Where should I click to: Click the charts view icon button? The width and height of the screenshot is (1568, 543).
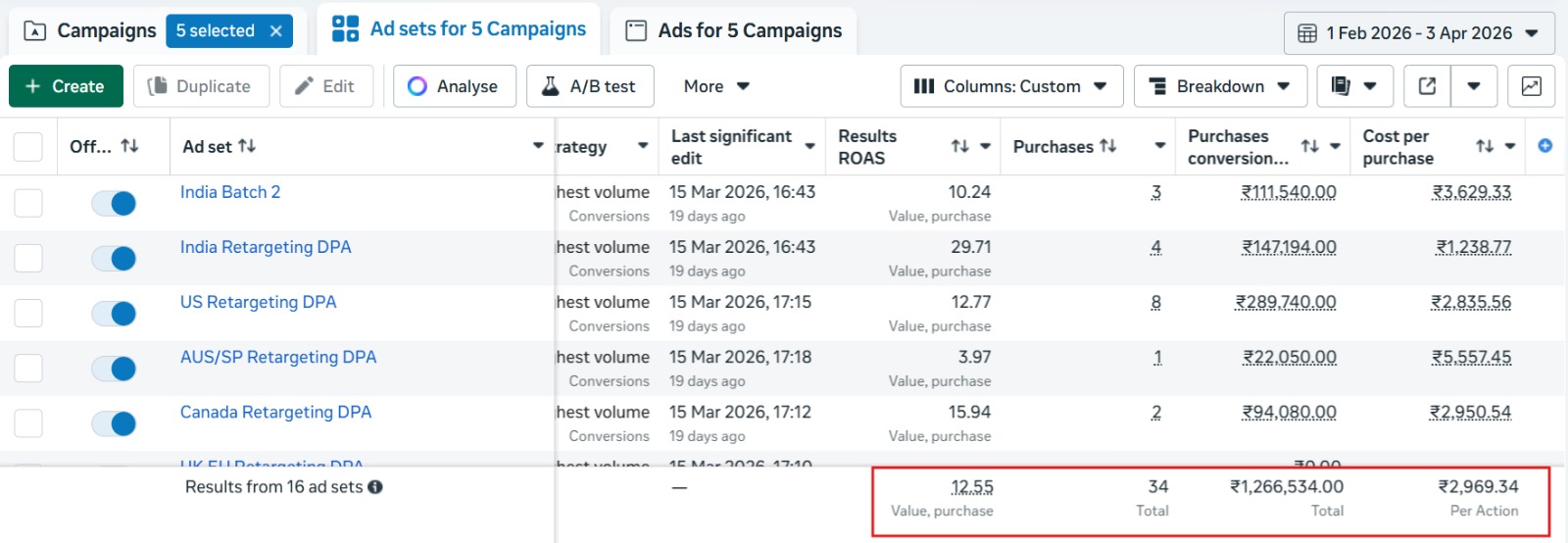[x=1531, y=86]
